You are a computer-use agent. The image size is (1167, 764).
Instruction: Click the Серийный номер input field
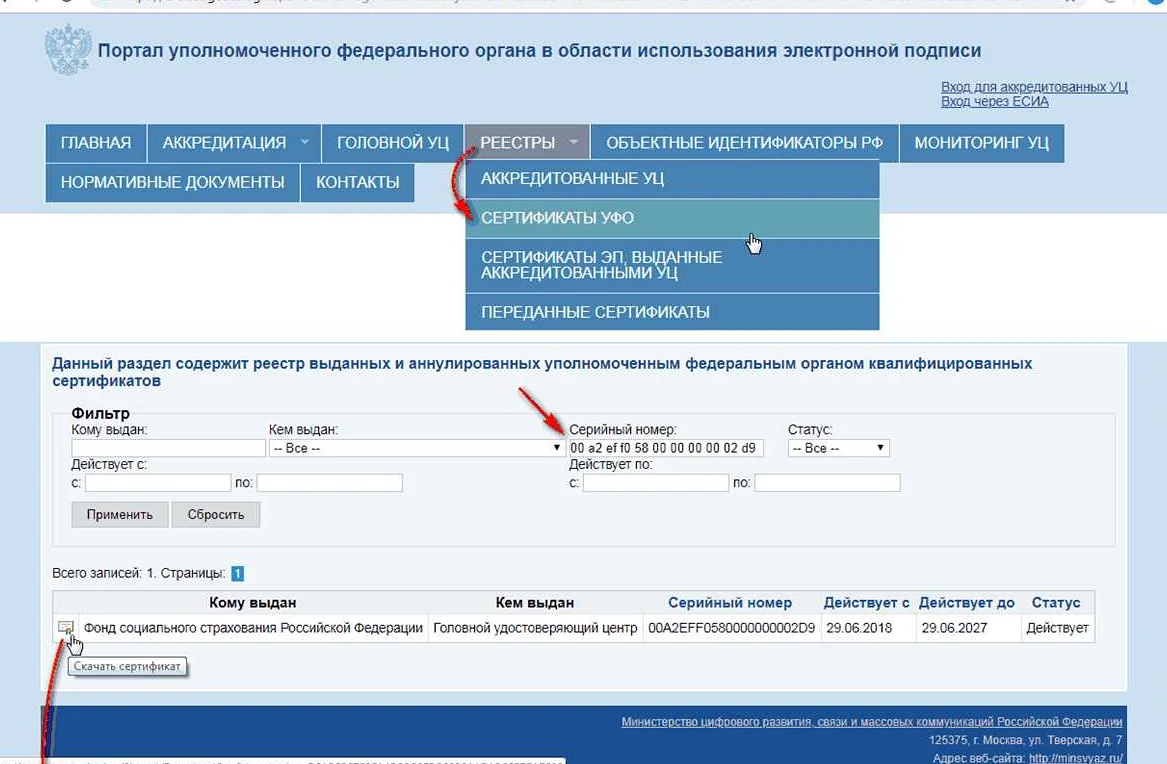[666, 448]
